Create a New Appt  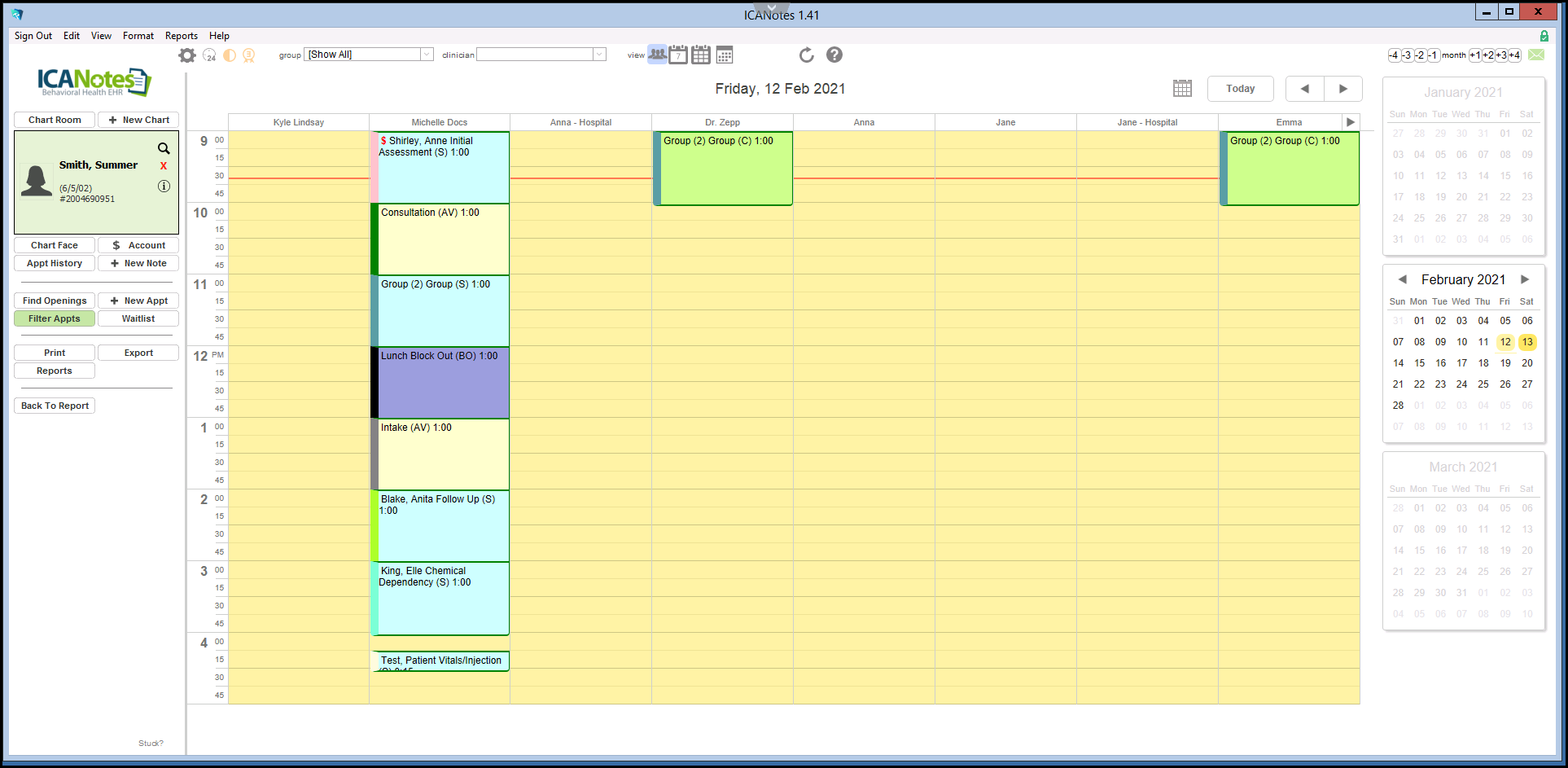[138, 301]
